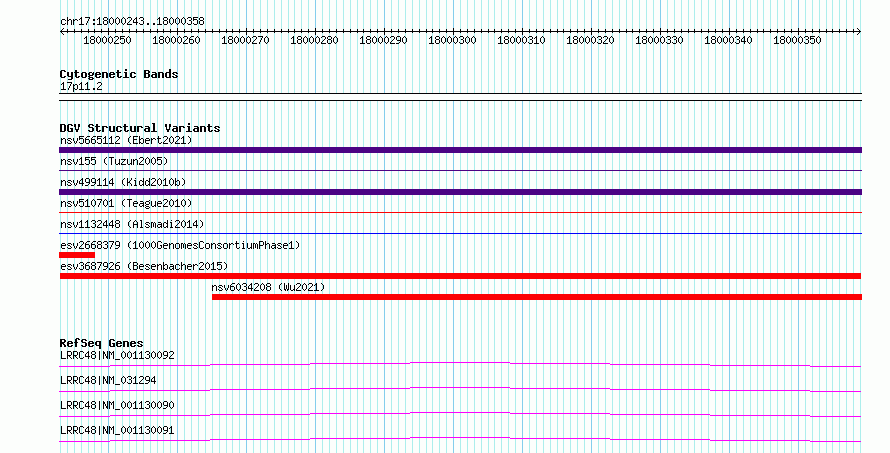This screenshot has width=890, height=453.
Task: Click the chr17:18000243..18000358 region label
Action: point(132,21)
